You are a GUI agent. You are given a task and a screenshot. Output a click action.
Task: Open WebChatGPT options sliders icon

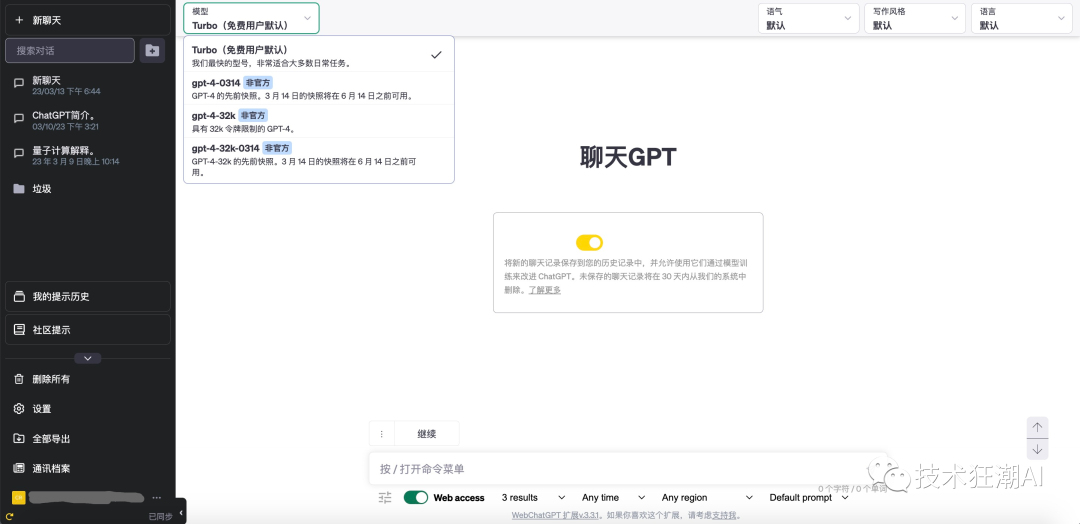tap(385, 498)
